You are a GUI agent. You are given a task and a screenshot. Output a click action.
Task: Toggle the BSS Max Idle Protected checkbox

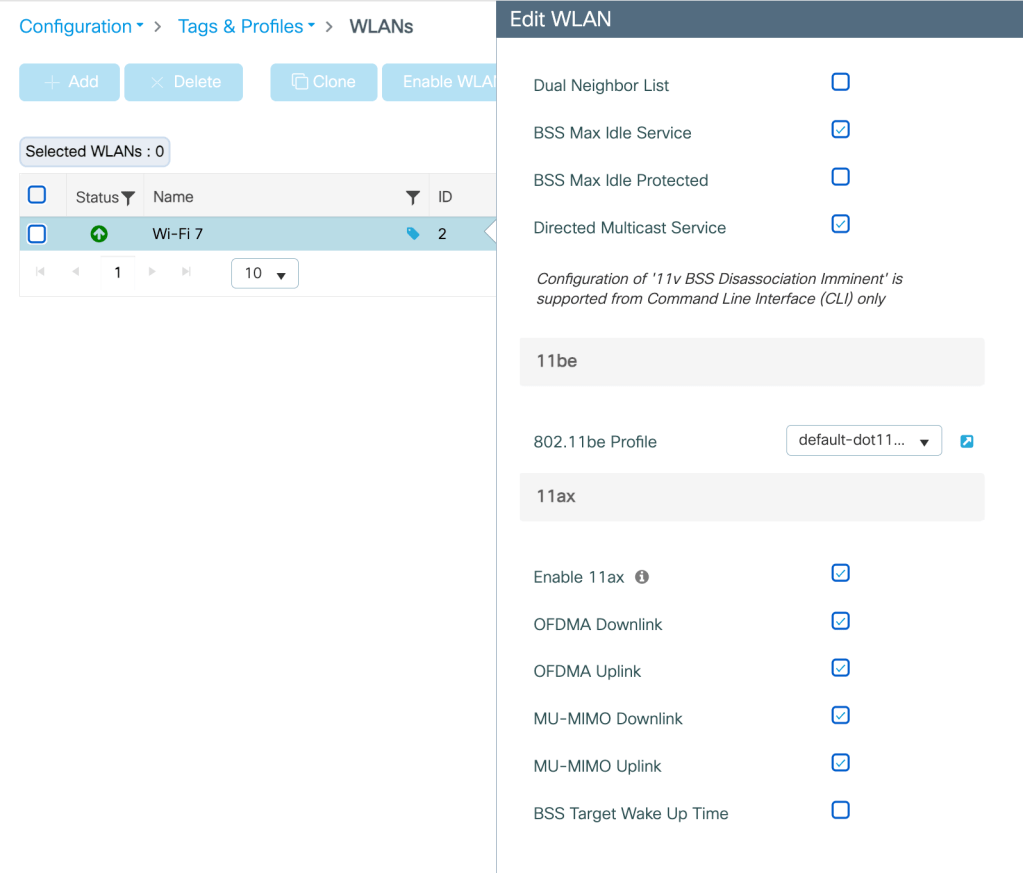coord(840,177)
